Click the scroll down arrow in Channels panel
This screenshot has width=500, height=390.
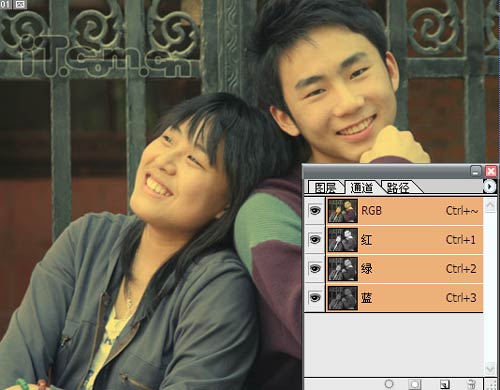(x=490, y=369)
